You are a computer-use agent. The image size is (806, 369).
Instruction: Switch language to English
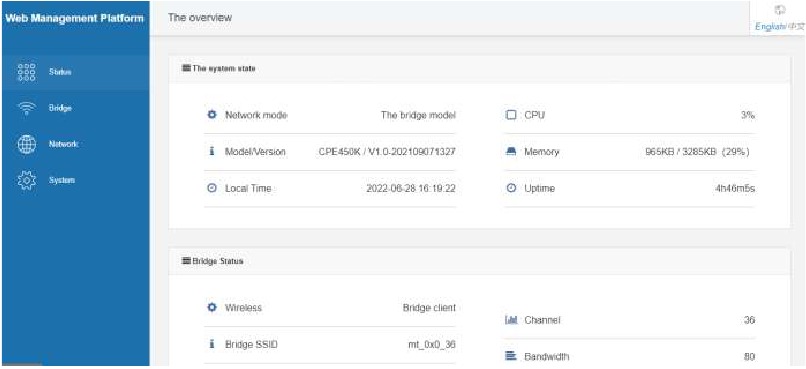[770, 27]
